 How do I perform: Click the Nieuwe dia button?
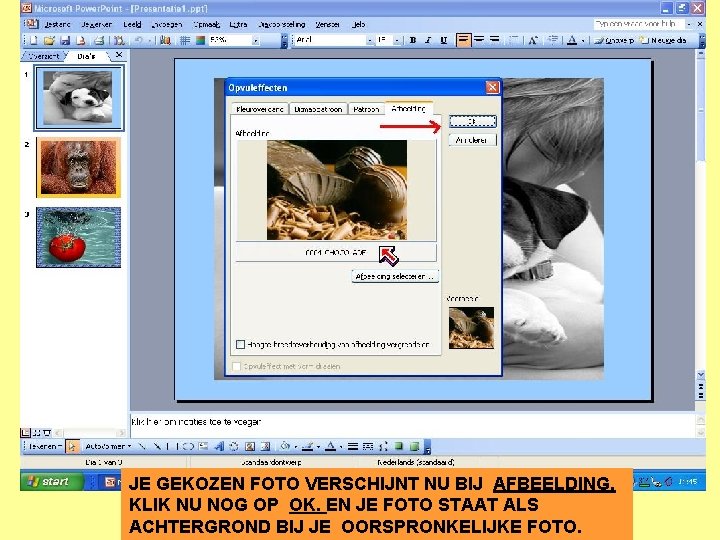click(x=664, y=40)
